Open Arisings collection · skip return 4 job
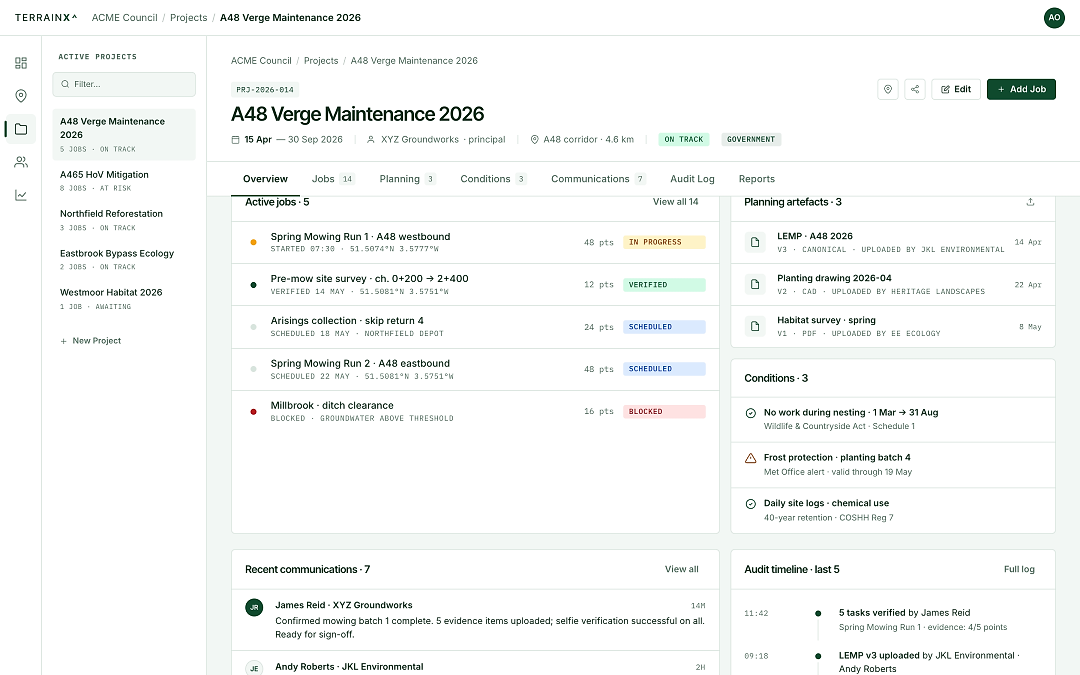Screen dimensions: 1080x675 pos(475,326)
